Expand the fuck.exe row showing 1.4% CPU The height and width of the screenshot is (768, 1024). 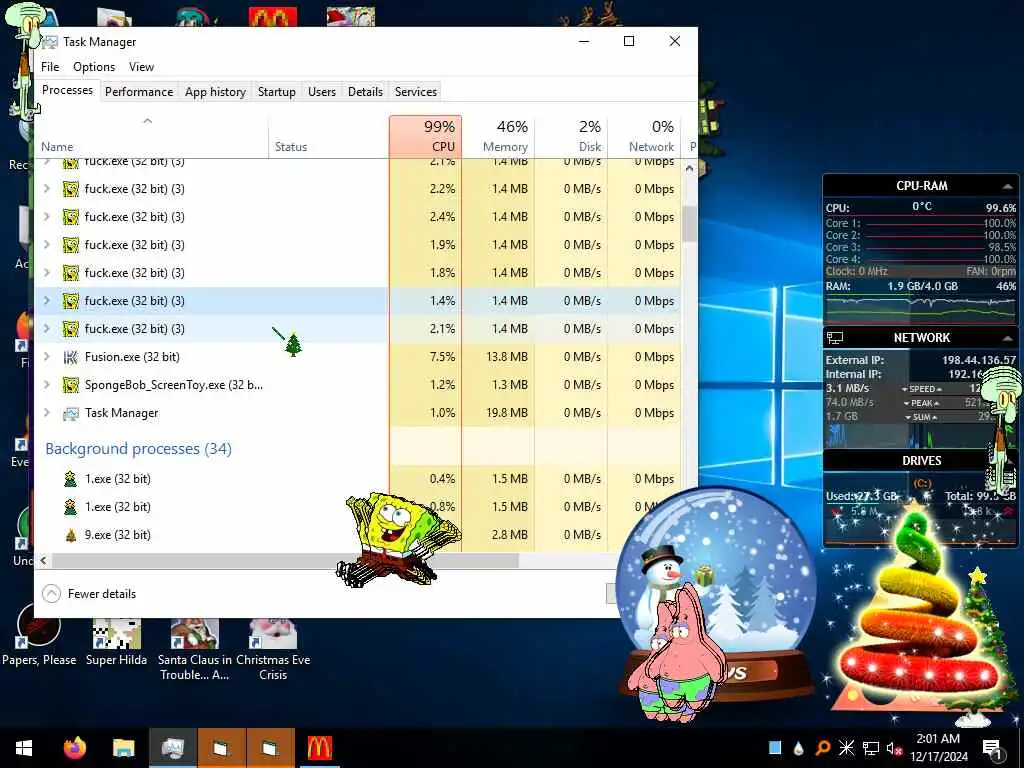[46, 301]
